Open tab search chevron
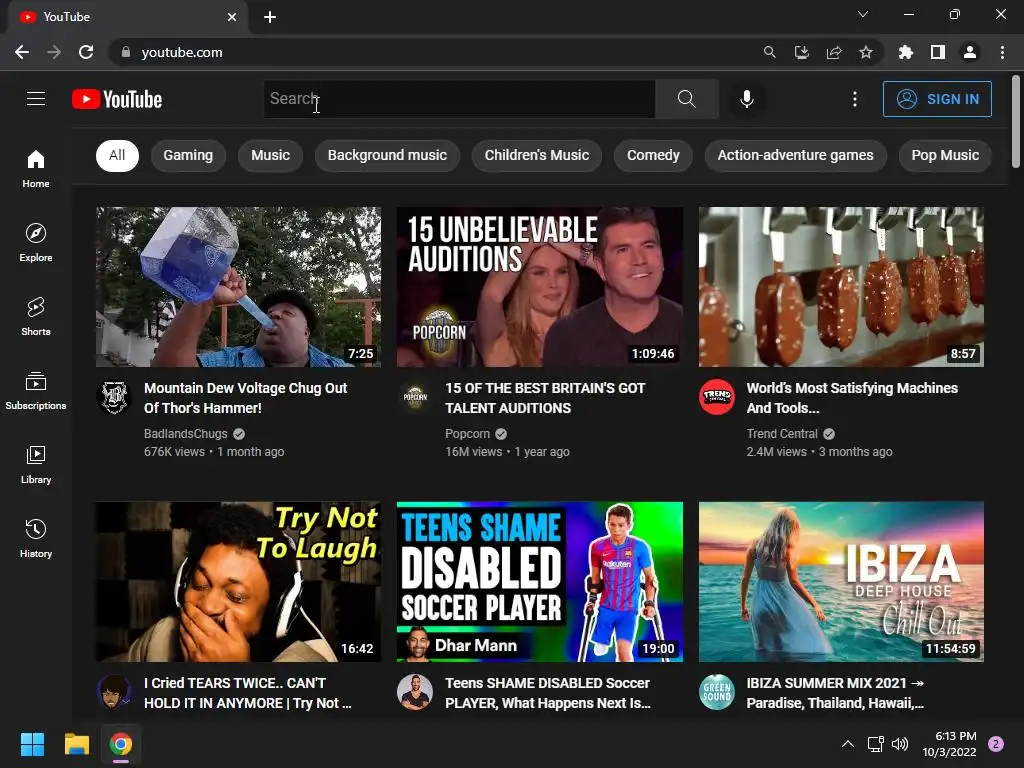1024x768 pixels. pyautogui.click(x=863, y=14)
